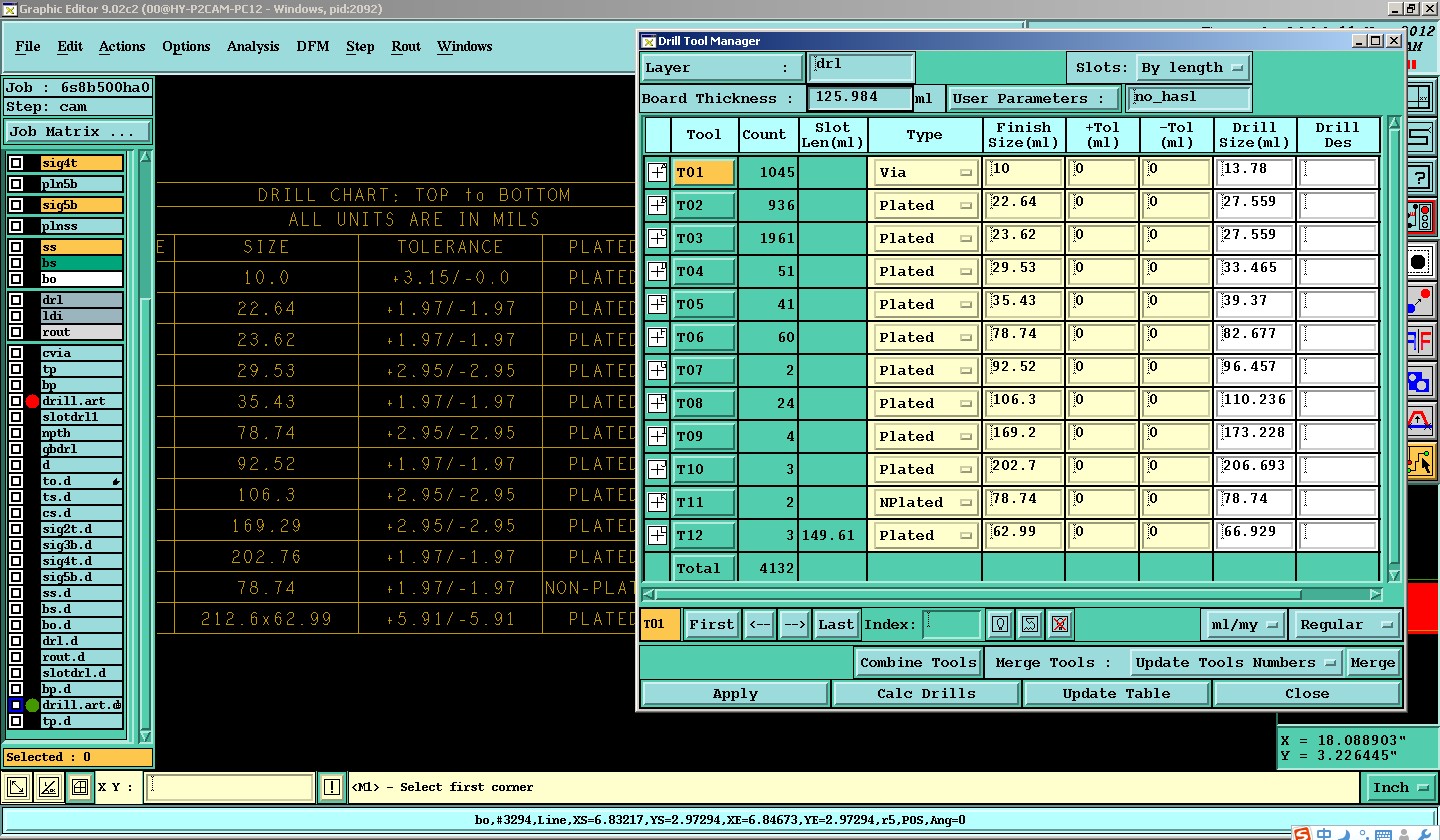1440x840 pixels.
Task: Toggle checkbox next to rout layer
Action: click(x=16, y=332)
